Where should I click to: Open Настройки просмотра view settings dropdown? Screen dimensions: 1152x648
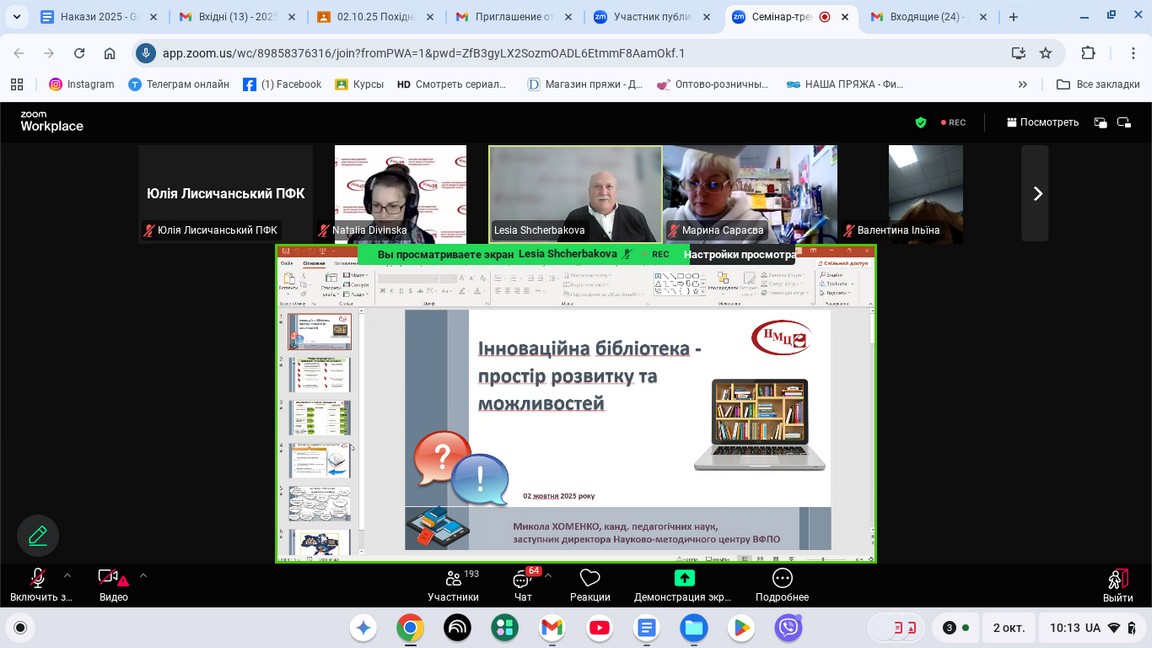pyautogui.click(x=739, y=254)
